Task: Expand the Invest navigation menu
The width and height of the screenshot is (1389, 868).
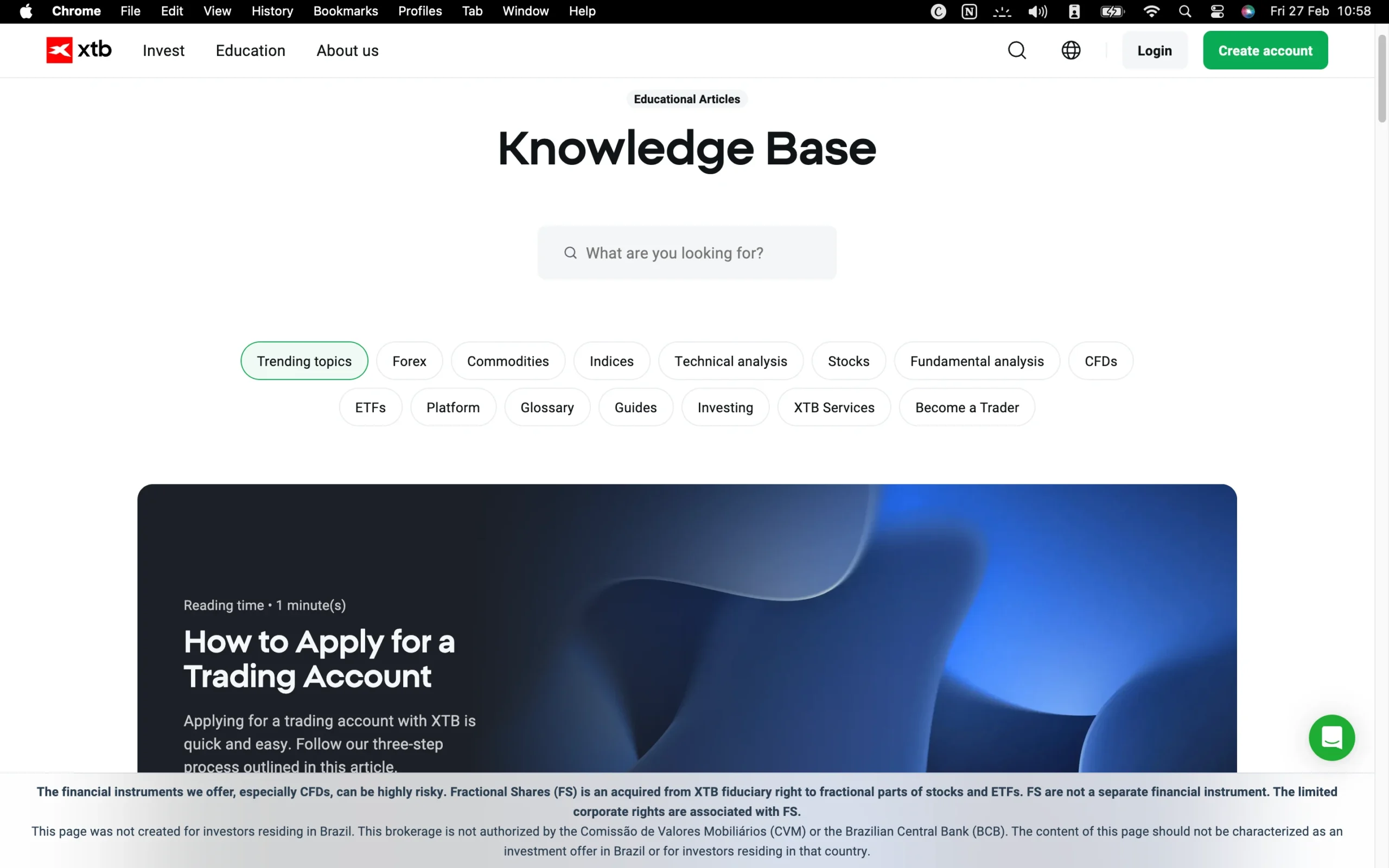Action: click(163, 50)
